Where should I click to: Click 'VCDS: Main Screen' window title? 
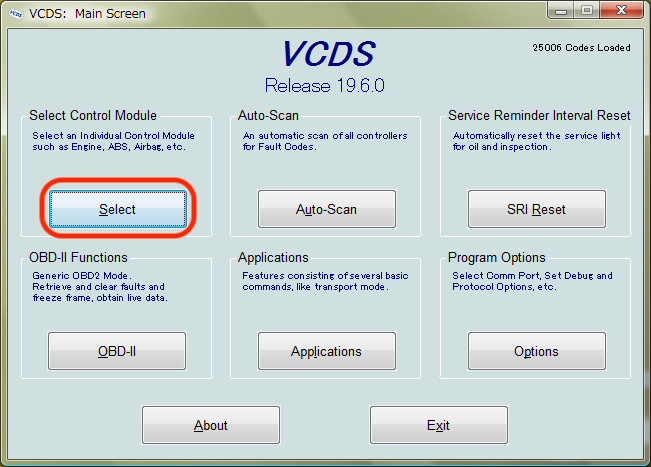(x=87, y=14)
